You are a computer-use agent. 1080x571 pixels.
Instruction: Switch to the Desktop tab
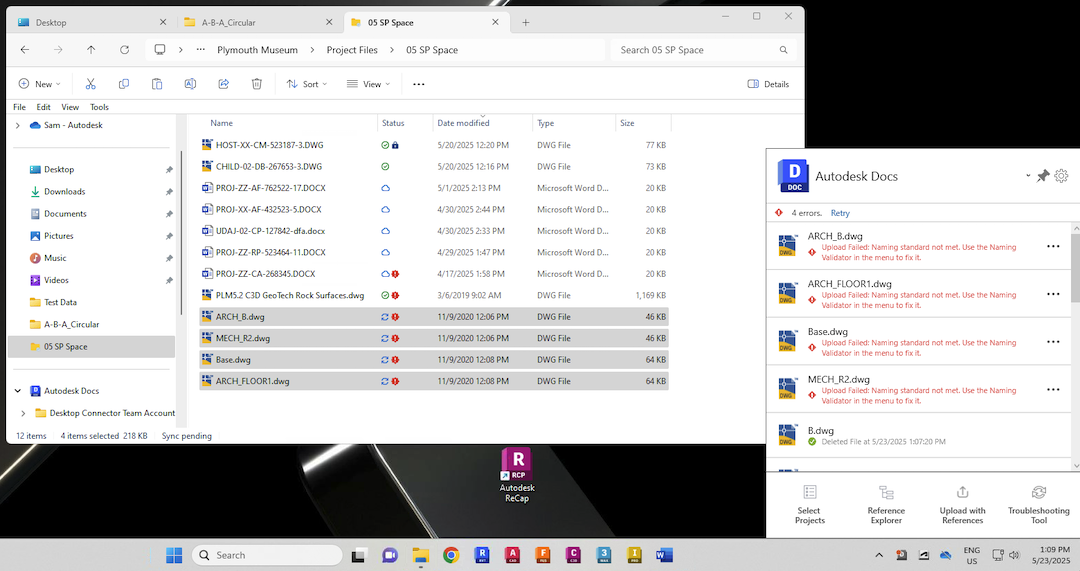pyautogui.click(x=90, y=22)
